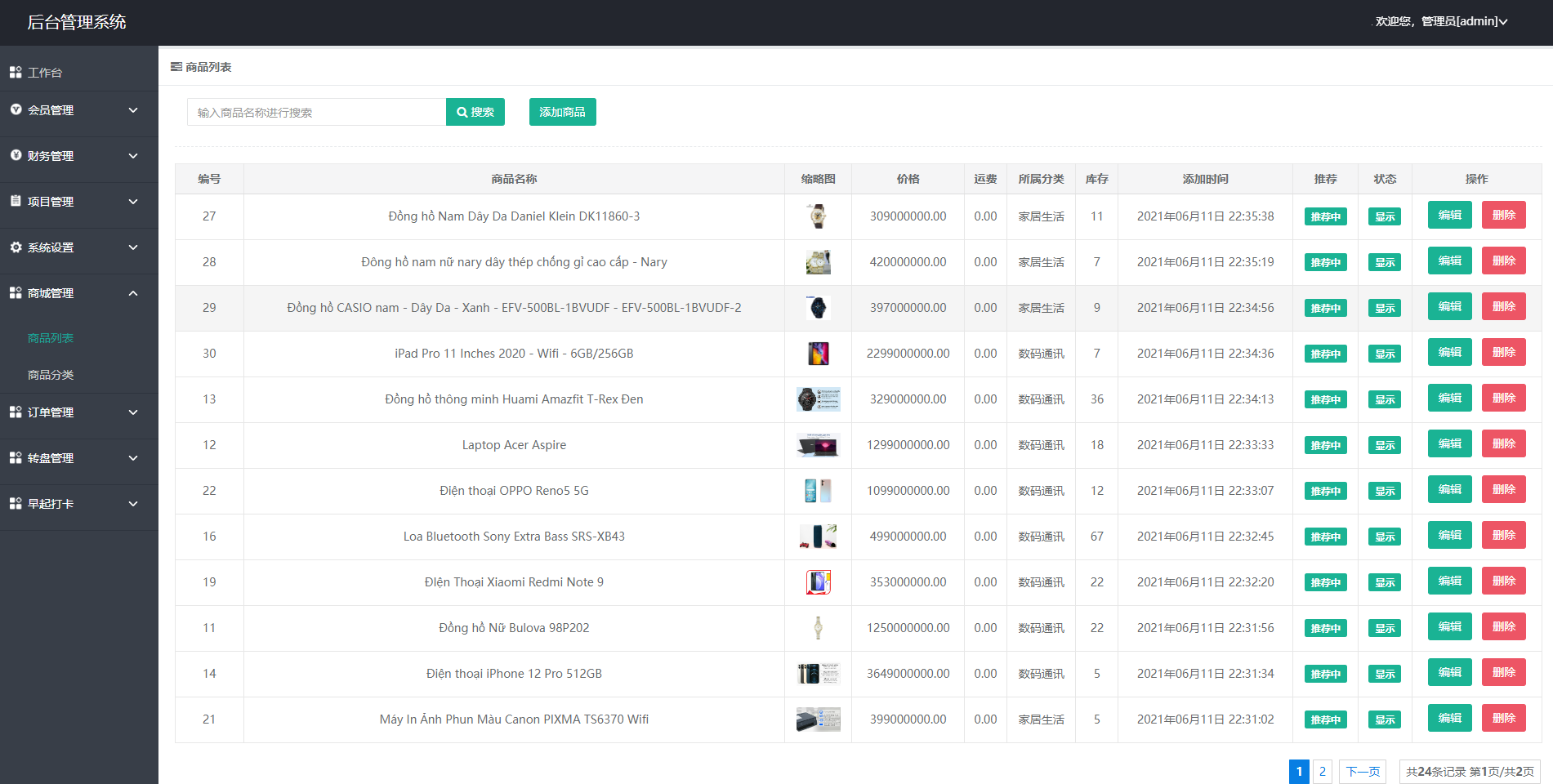This screenshot has width=1553, height=784.
Task: Expand the 会员管理 chevron arrow
Action: coord(133,110)
